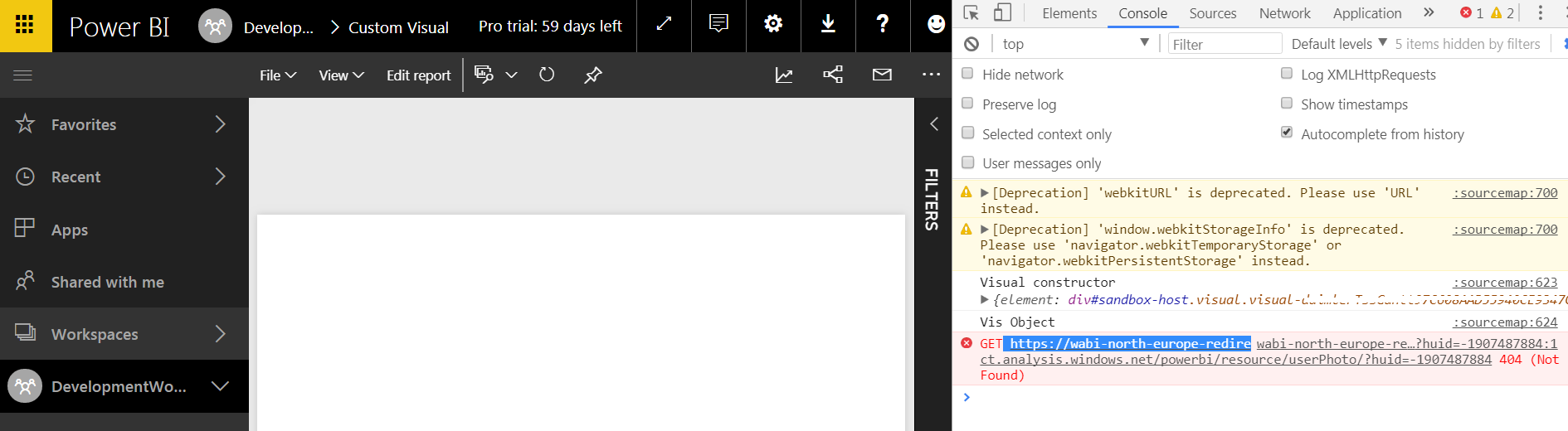Switch to the Application tab
Screen dimensions: 1568x431
(x=1367, y=13)
